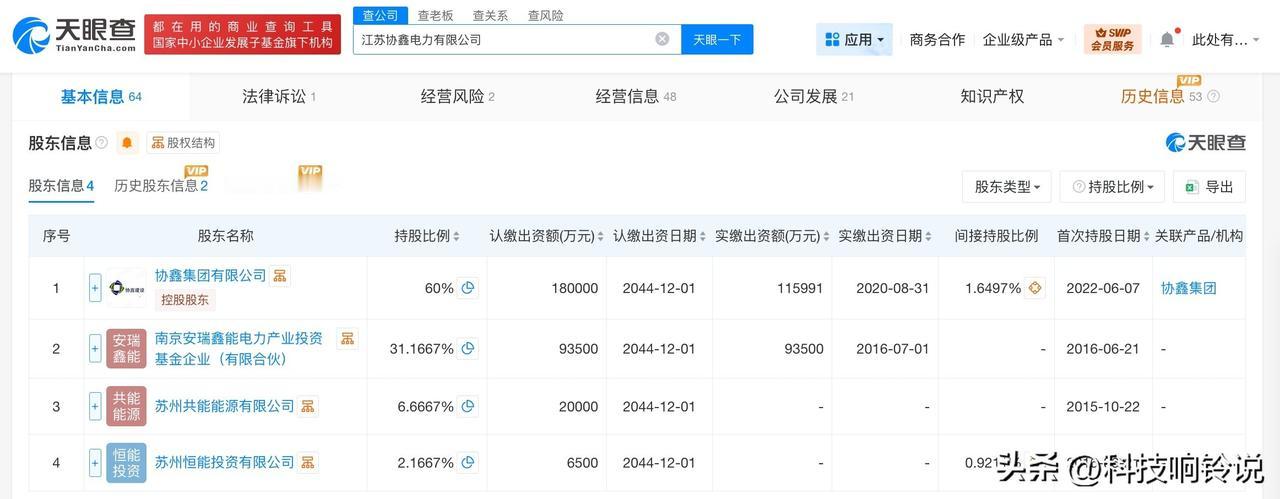Viewport: 1280px width, 499px height.
Task: Expand row 3 苏州共能能源 plus button
Action: click(x=95, y=406)
